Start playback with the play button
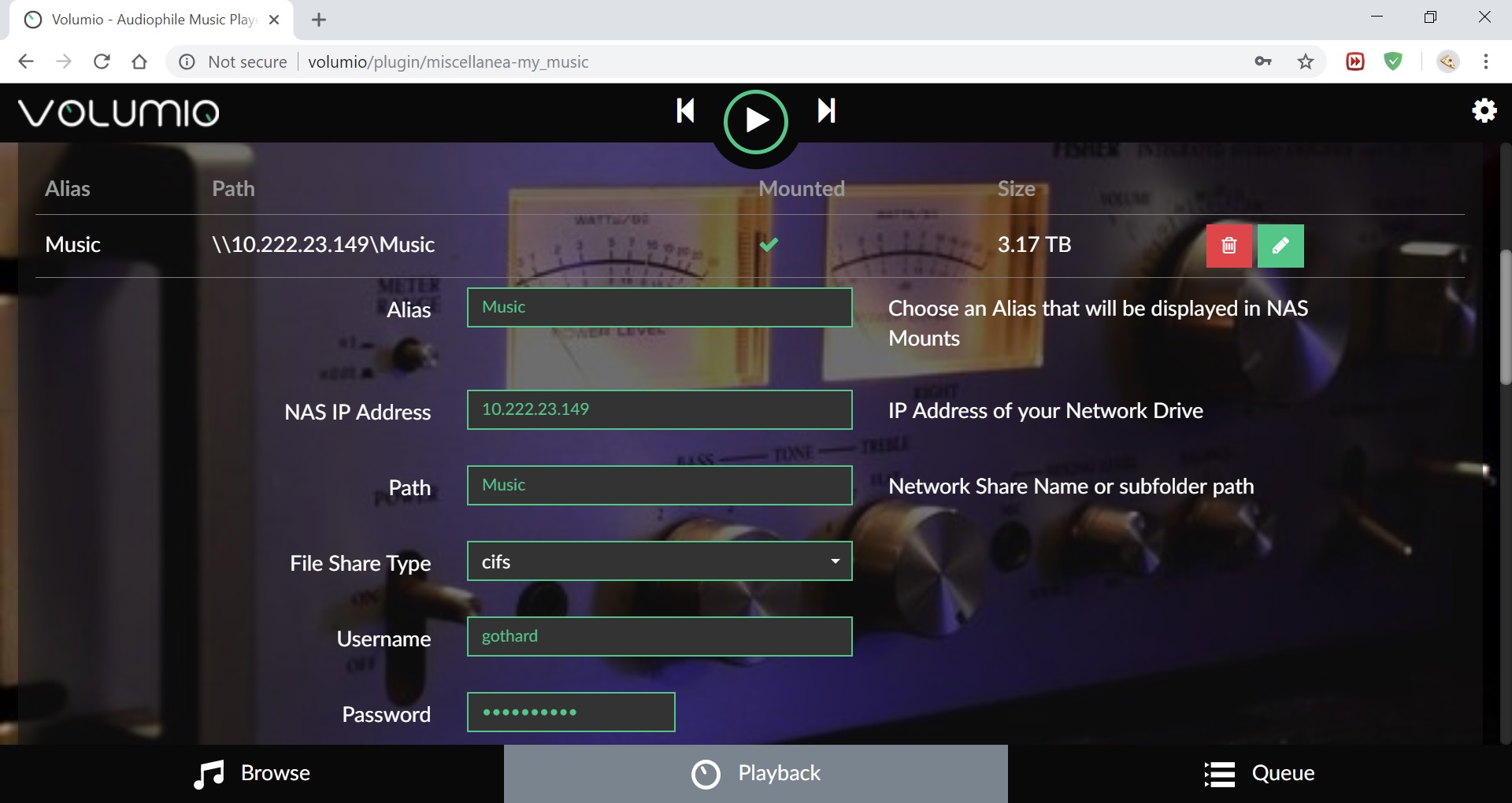Viewport: 1512px width, 803px height. tap(756, 121)
